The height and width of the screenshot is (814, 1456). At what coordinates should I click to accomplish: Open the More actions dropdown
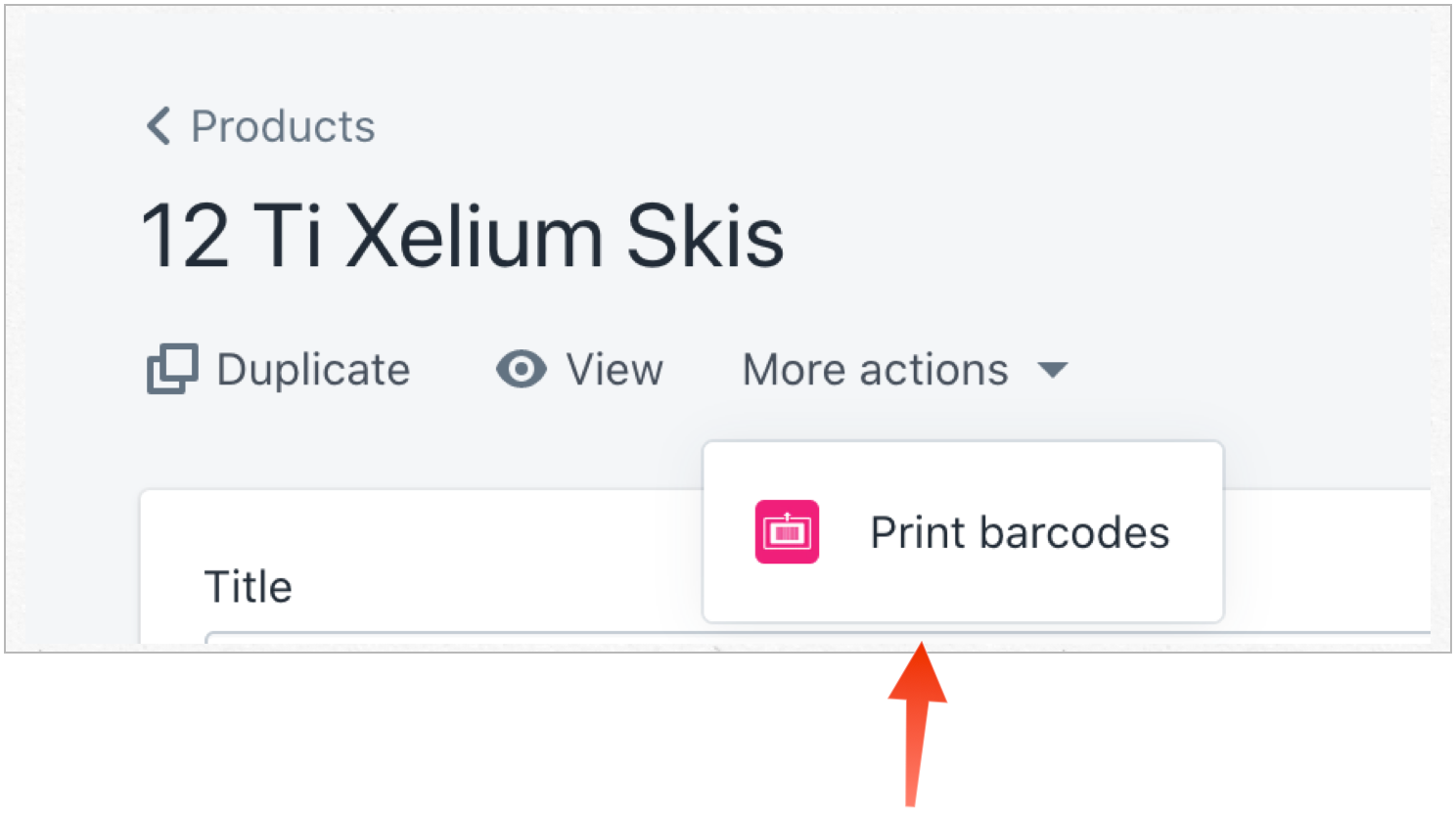pyautogui.click(x=875, y=370)
